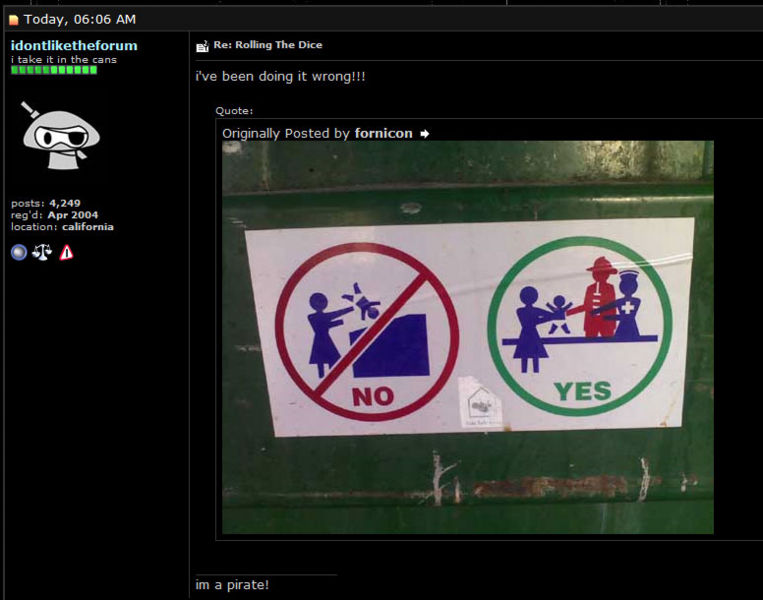The image size is (763, 600).
Task: Click the Re: Rolling The Dice title
Action: (x=268, y=45)
